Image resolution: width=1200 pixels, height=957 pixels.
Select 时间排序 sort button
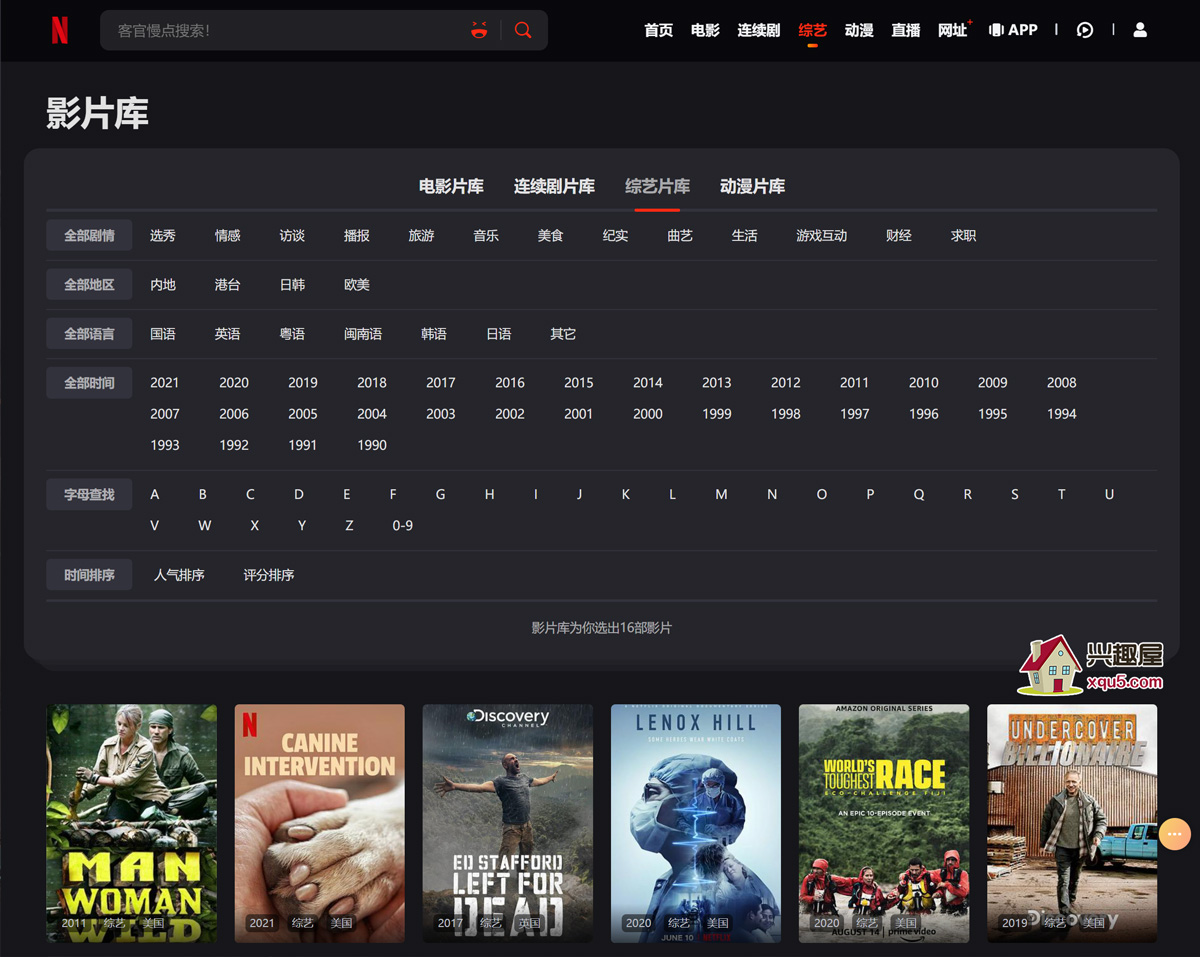89,575
